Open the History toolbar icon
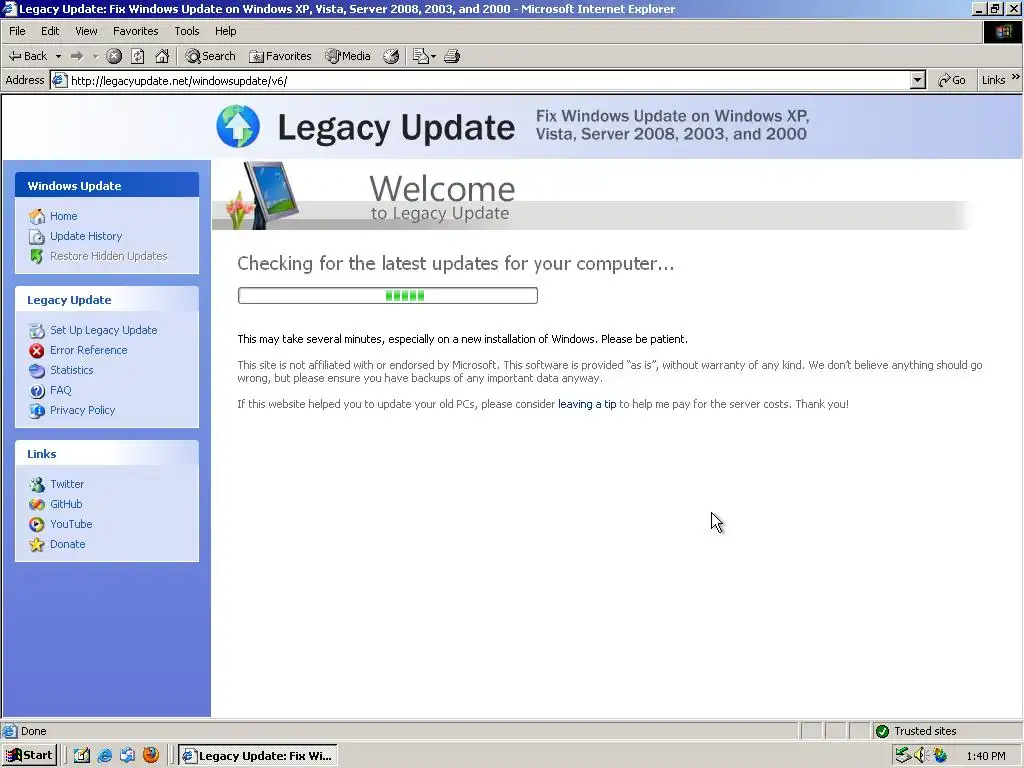This screenshot has width=1024, height=768. point(391,56)
